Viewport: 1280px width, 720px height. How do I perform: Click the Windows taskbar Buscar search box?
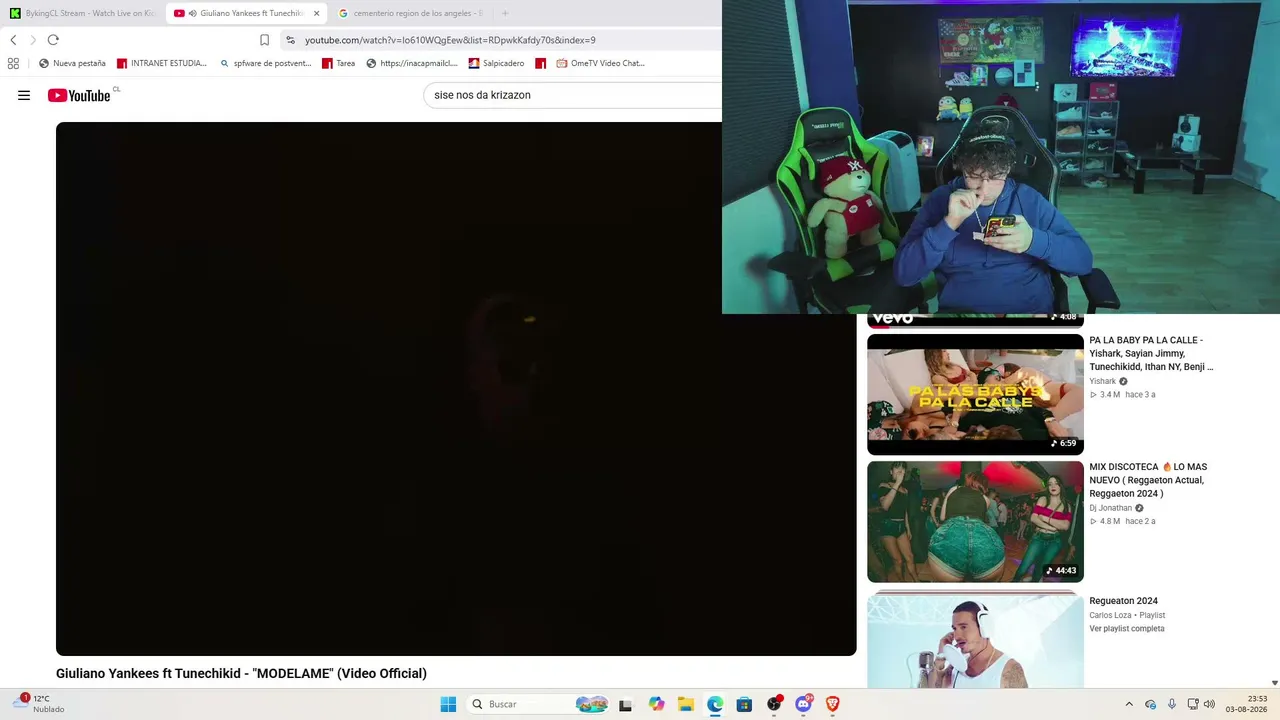538,704
